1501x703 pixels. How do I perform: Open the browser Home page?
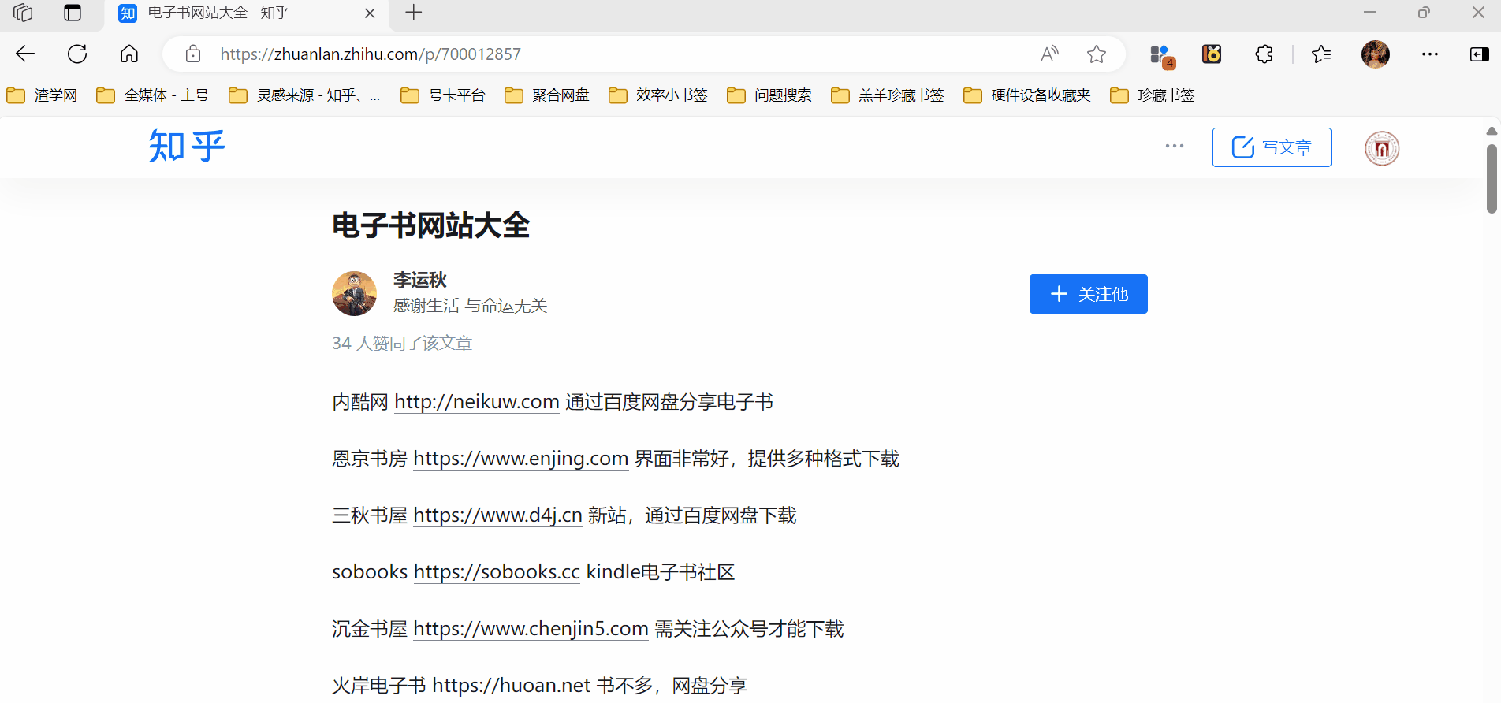point(129,54)
